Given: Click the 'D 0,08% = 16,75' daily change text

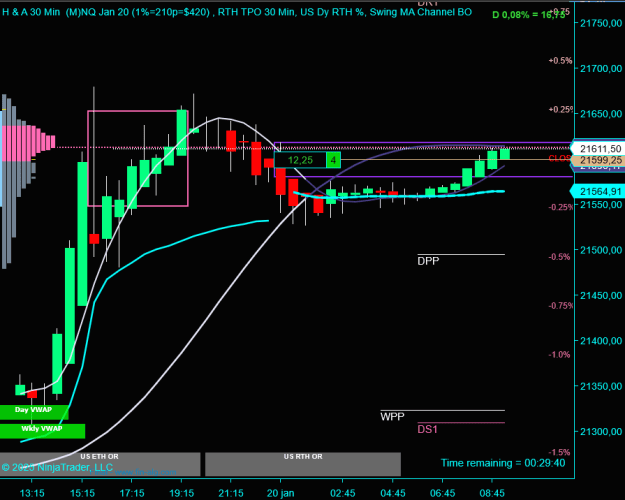Looking at the screenshot, I should coord(529,15).
